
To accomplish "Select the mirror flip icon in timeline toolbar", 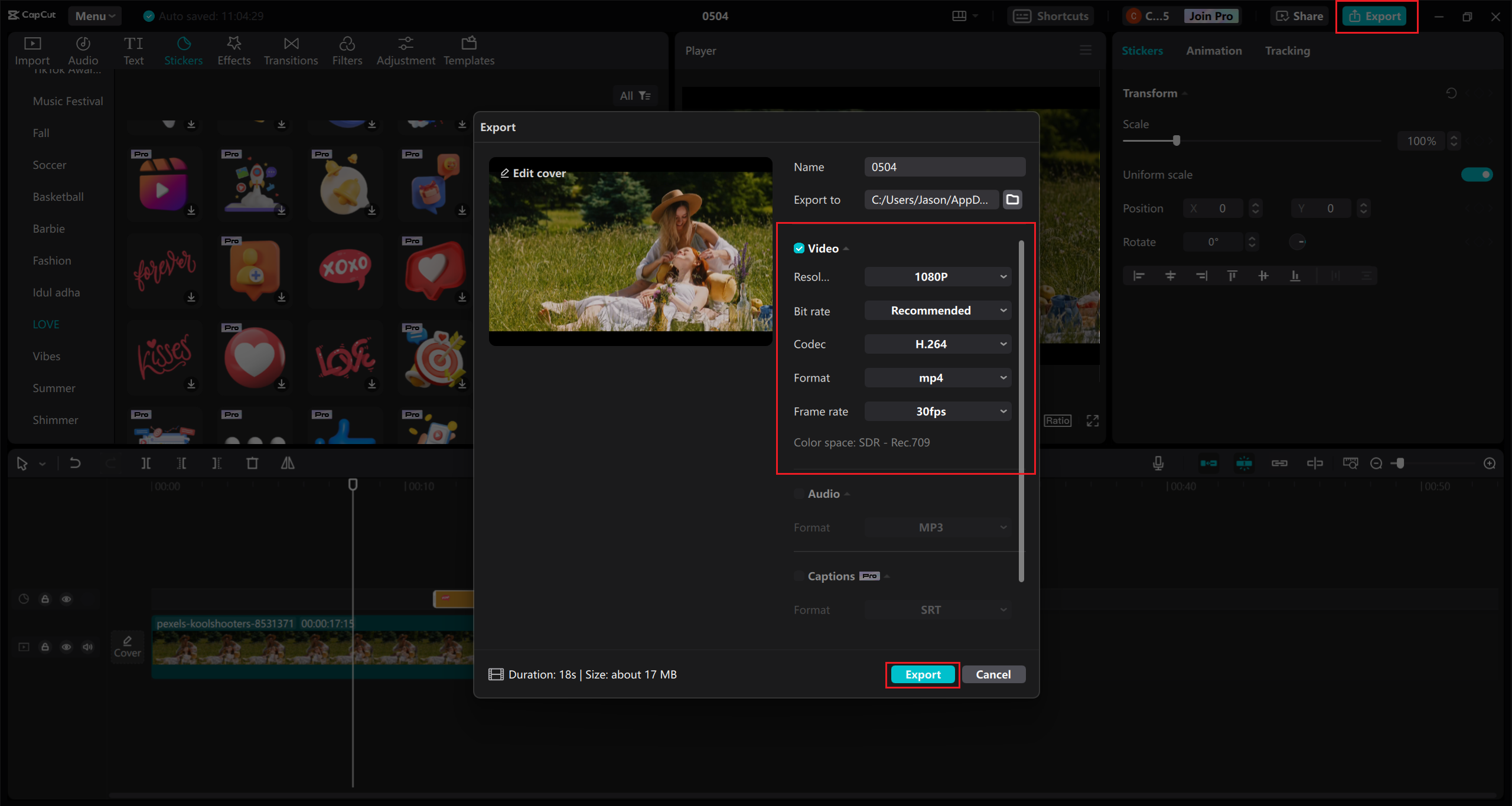I will tap(287, 463).
